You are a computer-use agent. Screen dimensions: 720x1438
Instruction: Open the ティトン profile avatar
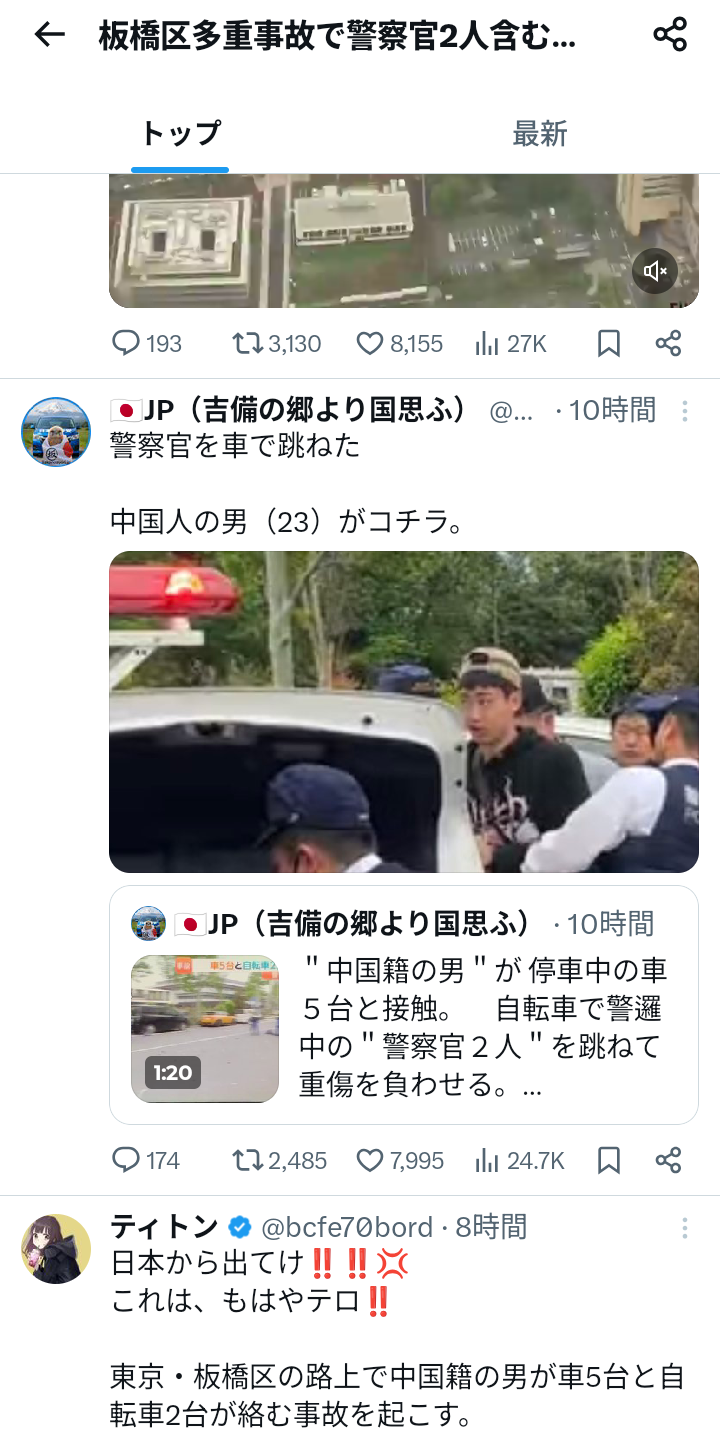click(x=56, y=1249)
